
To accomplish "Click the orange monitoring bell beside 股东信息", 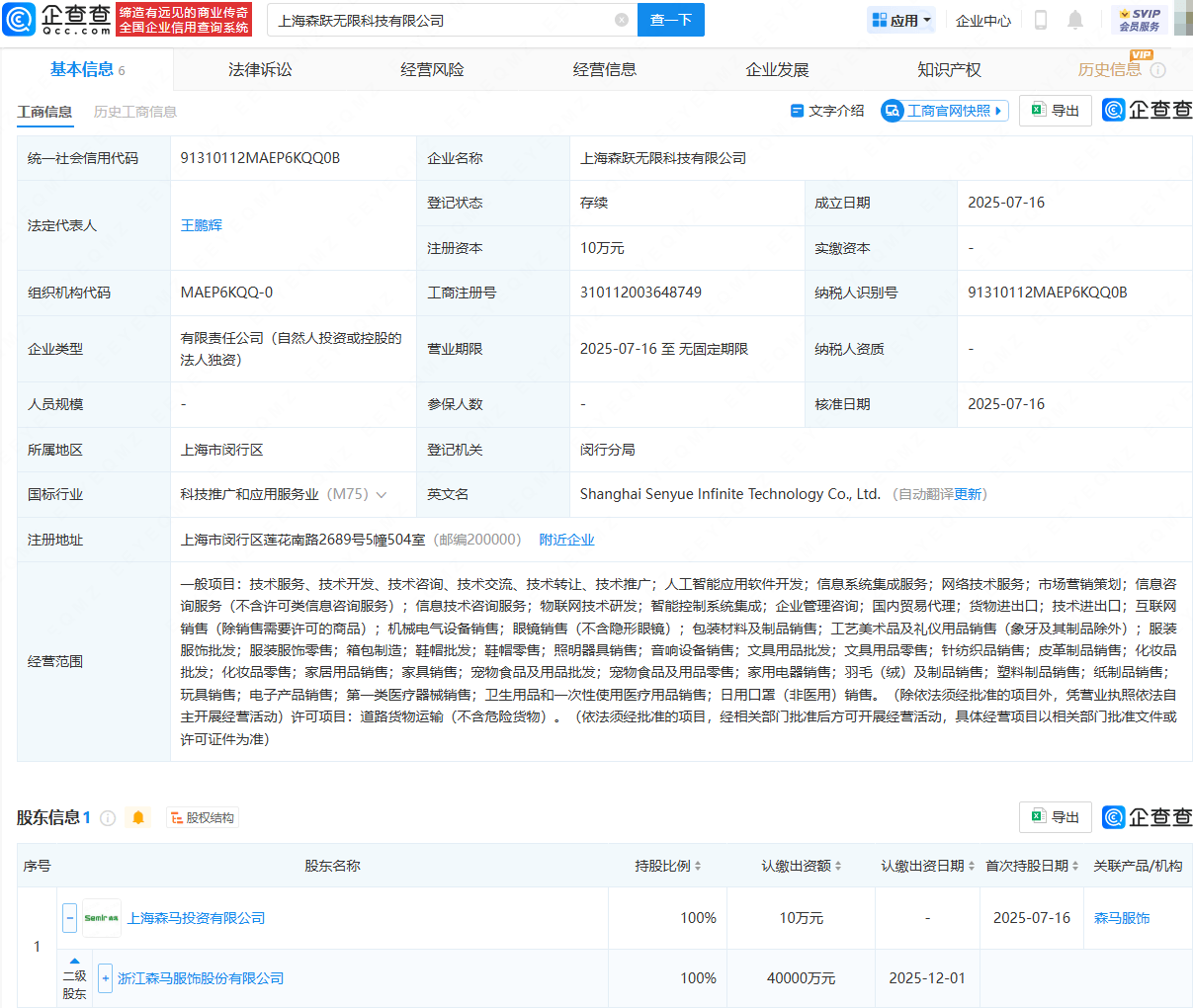I will pos(138,817).
